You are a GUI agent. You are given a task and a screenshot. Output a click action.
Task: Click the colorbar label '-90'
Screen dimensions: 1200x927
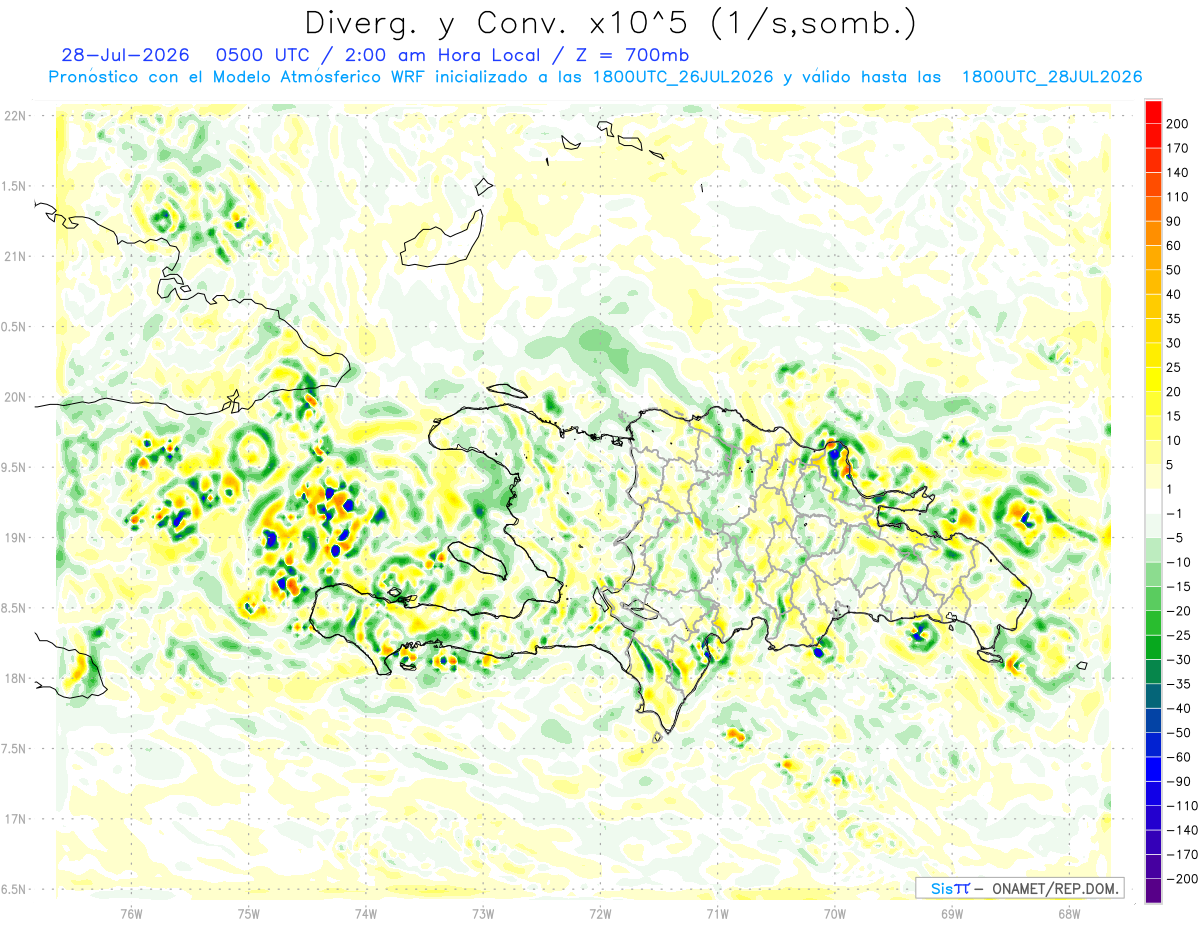(x=1180, y=781)
